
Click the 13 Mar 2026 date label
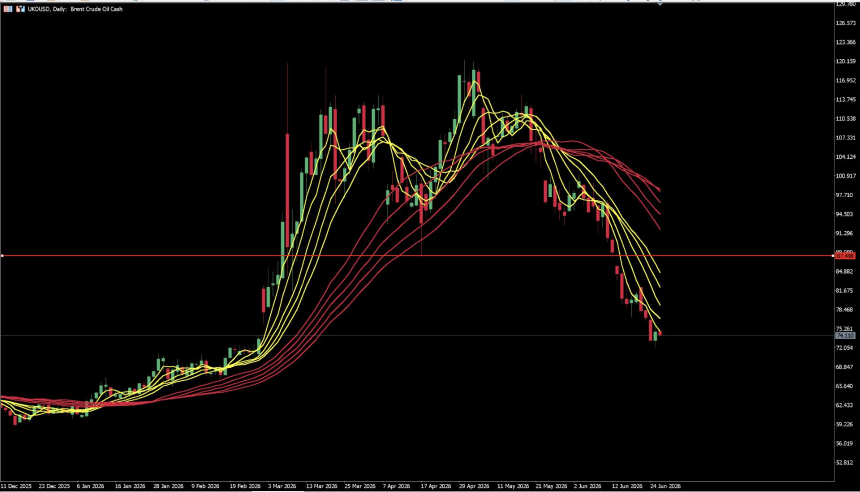pyautogui.click(x=322, y=487)
